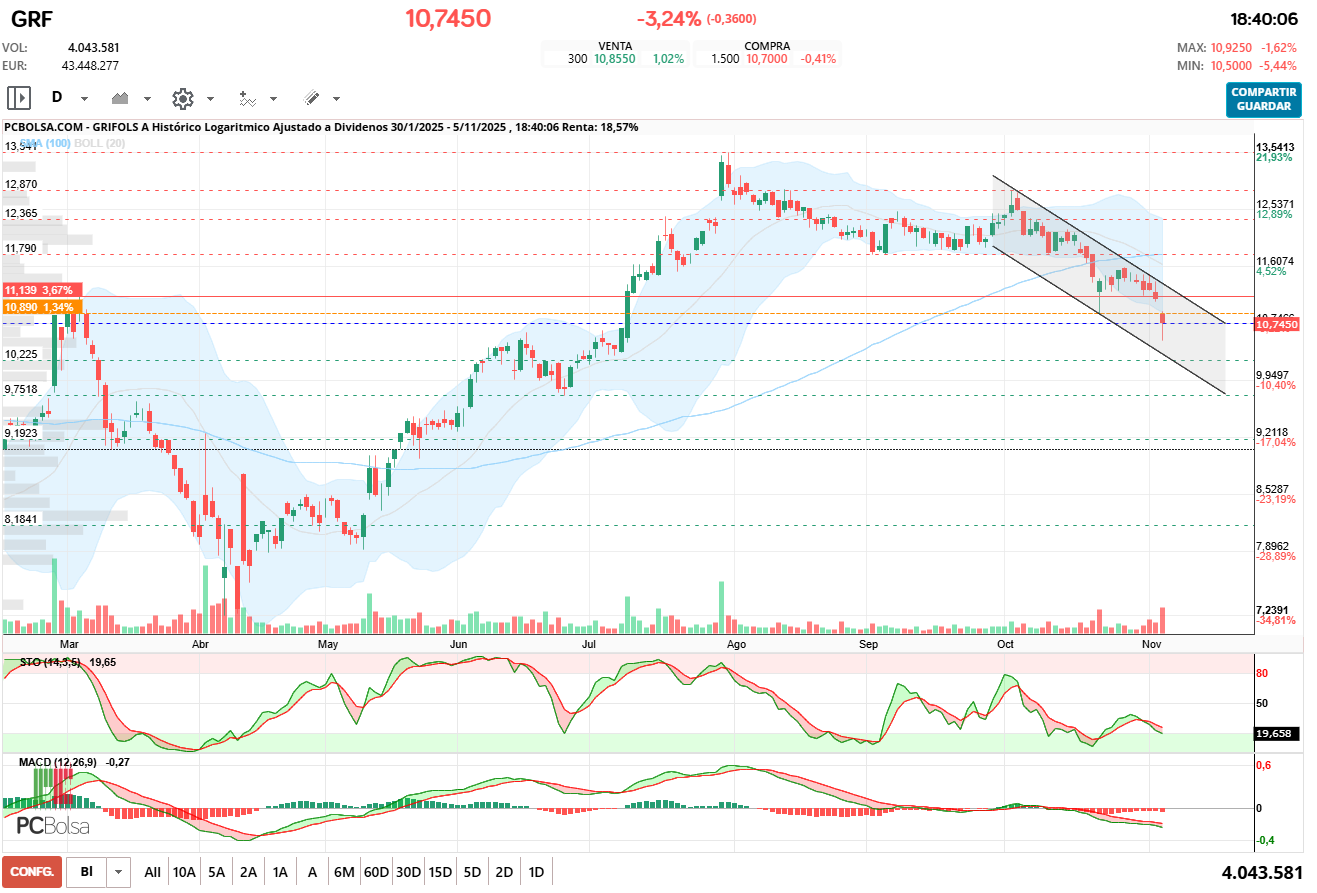Click the BOLL (20) indicator label
1317x893 pixels.
coord(99,143)
